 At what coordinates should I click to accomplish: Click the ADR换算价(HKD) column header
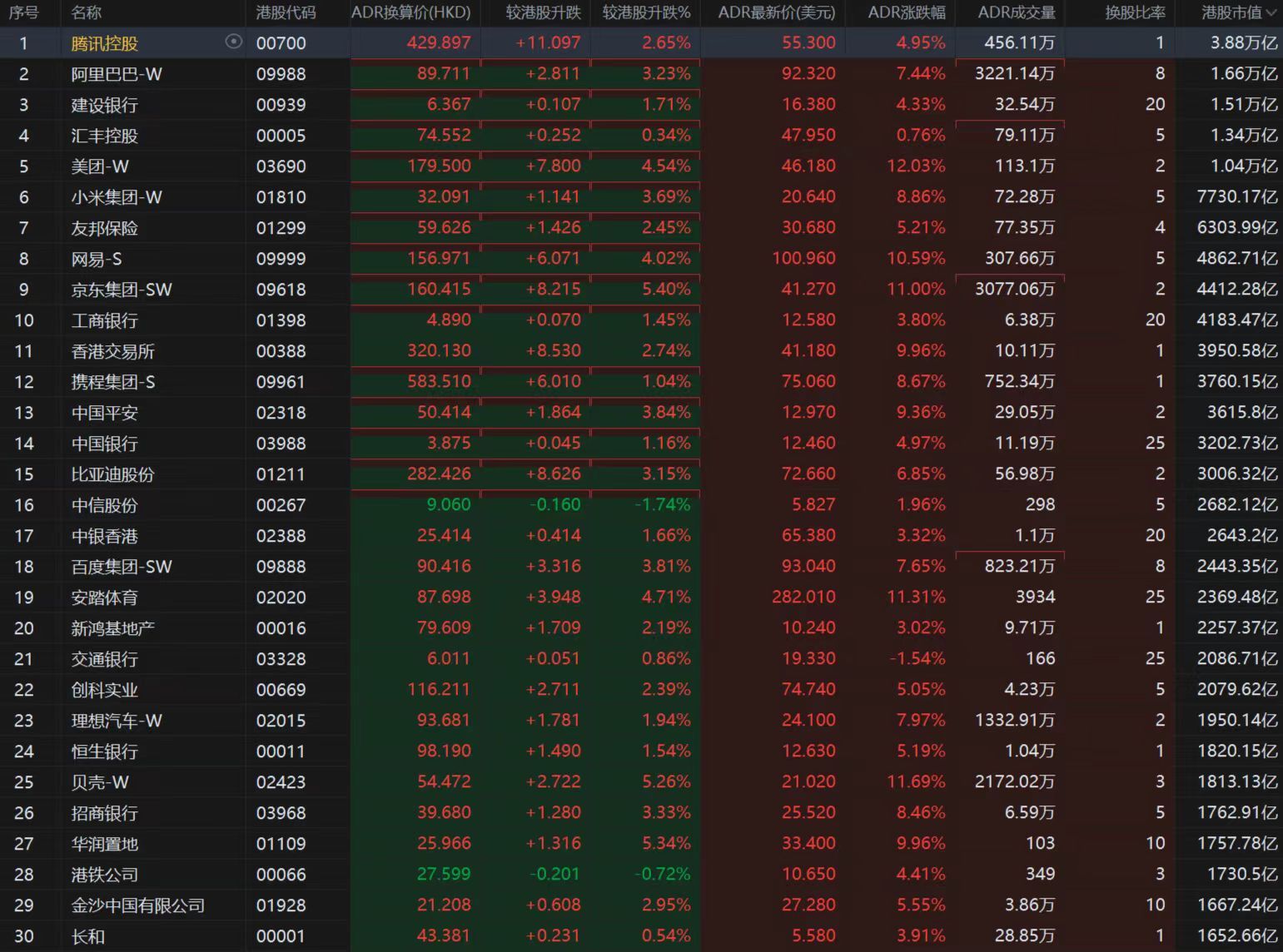pos(410,12)
